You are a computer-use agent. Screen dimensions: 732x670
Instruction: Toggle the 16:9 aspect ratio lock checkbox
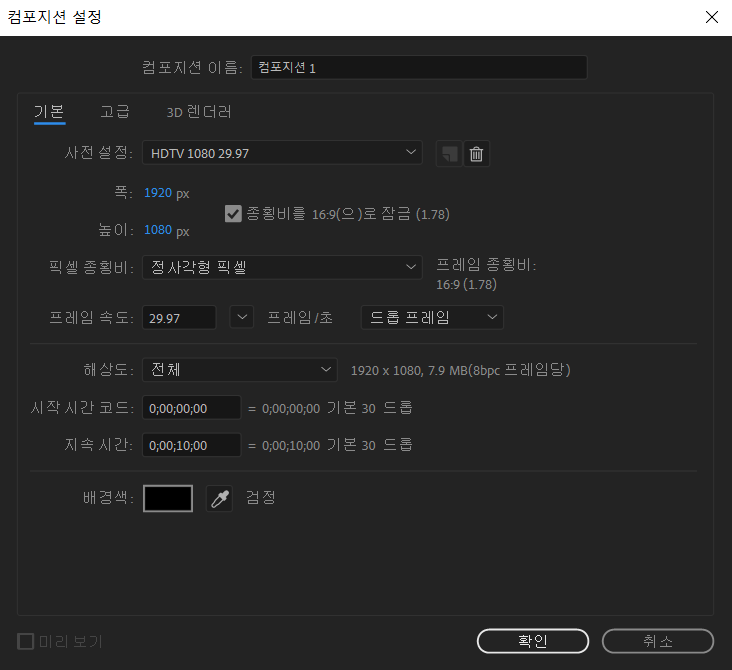click(233, 214)
